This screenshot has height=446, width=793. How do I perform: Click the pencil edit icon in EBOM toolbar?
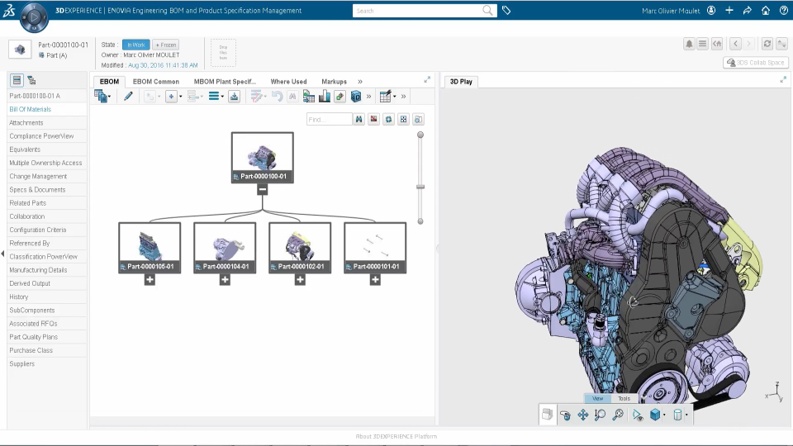pyautogui.click(x=128, y=96)
